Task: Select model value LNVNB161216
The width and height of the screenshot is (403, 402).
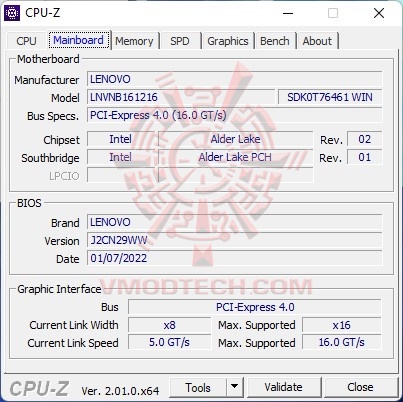Action: (x=181, y=97)
